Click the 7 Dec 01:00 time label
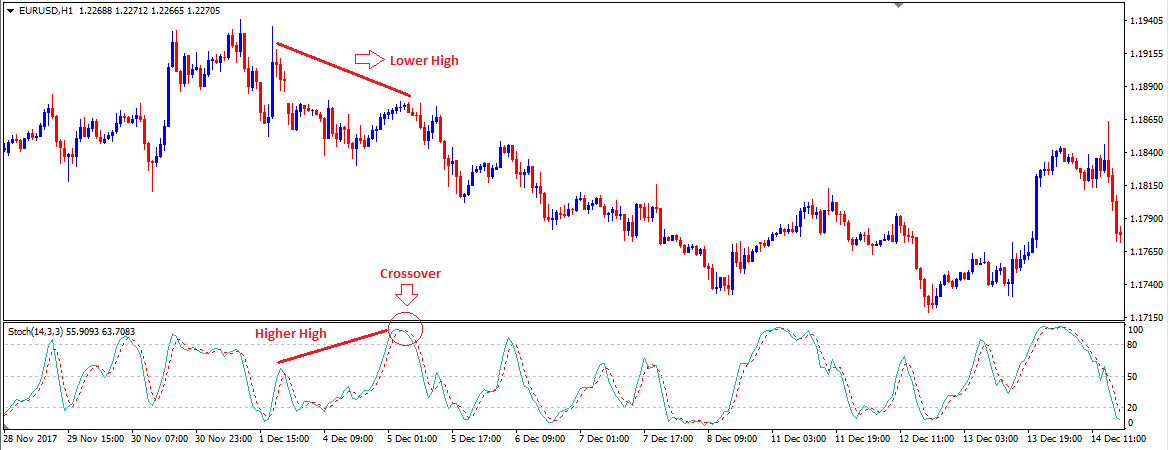 (605, 439)
